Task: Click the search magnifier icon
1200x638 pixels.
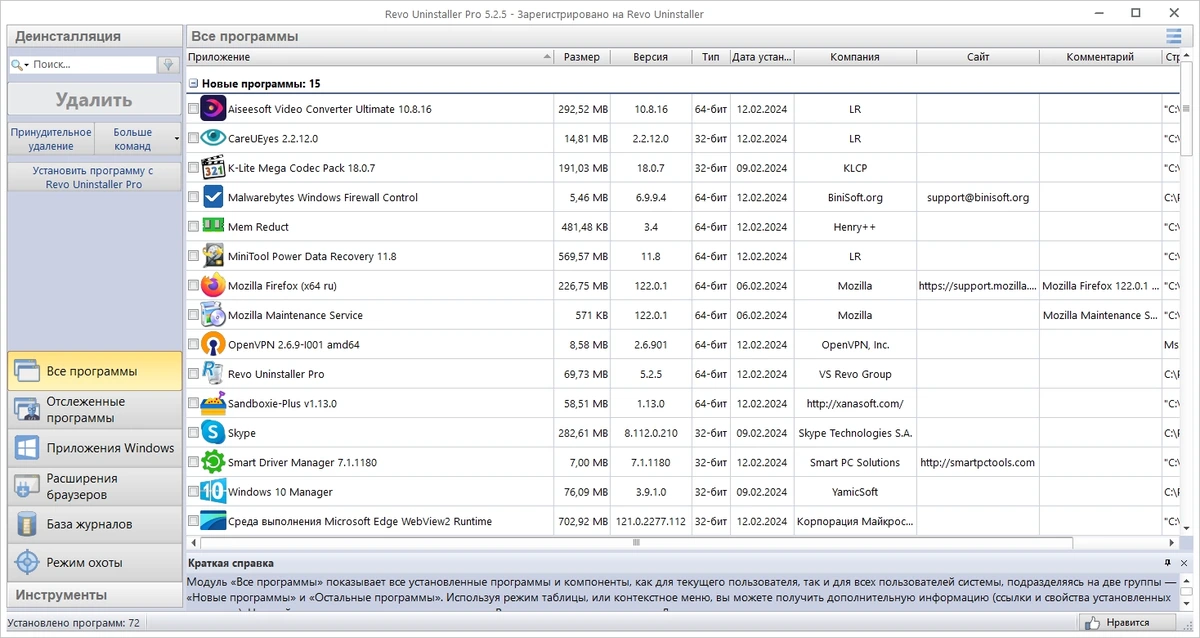Action: click(x=17, y=65)
